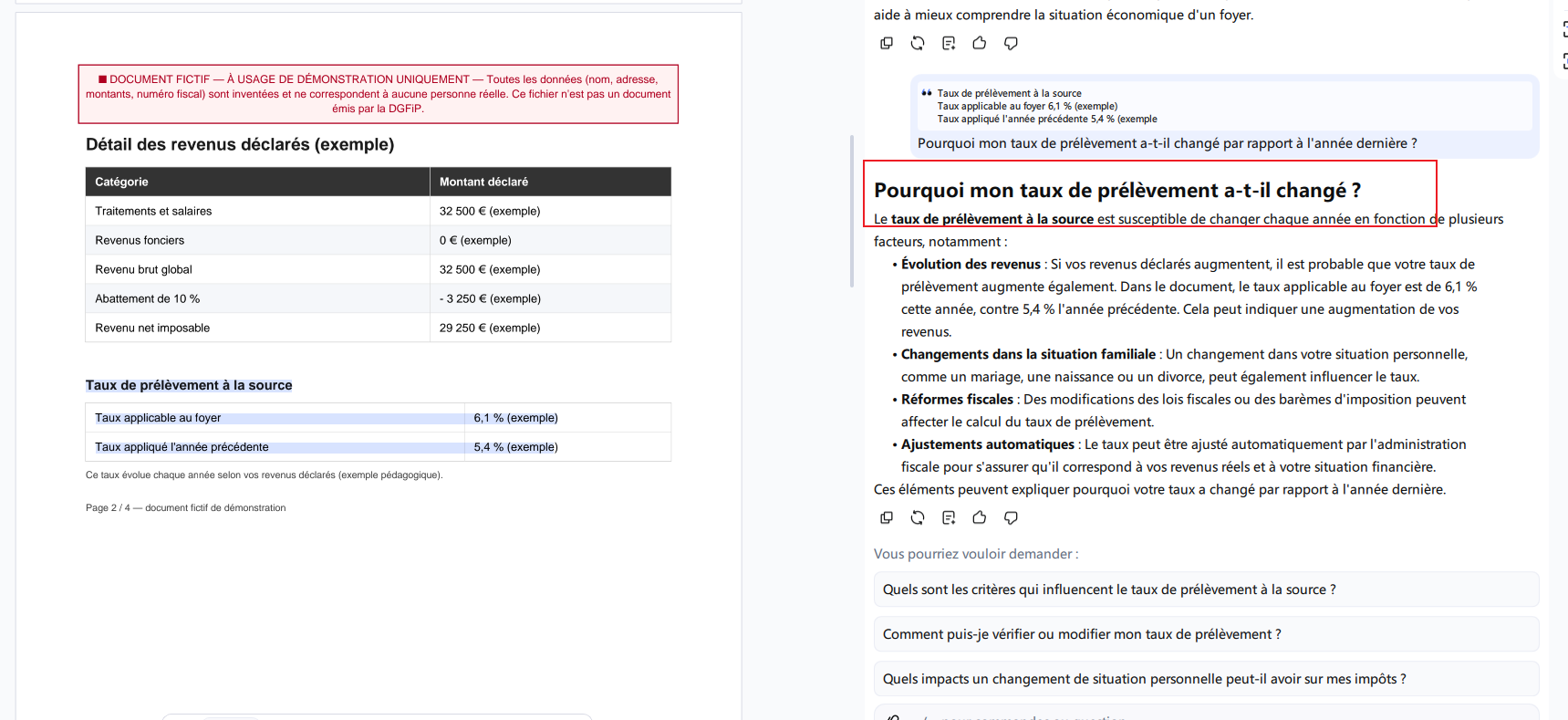This screenshot has height=720, width=1568.
Task: Click the amount in the 'Revenu brut global' row
Action: click(x=550, y=269)
